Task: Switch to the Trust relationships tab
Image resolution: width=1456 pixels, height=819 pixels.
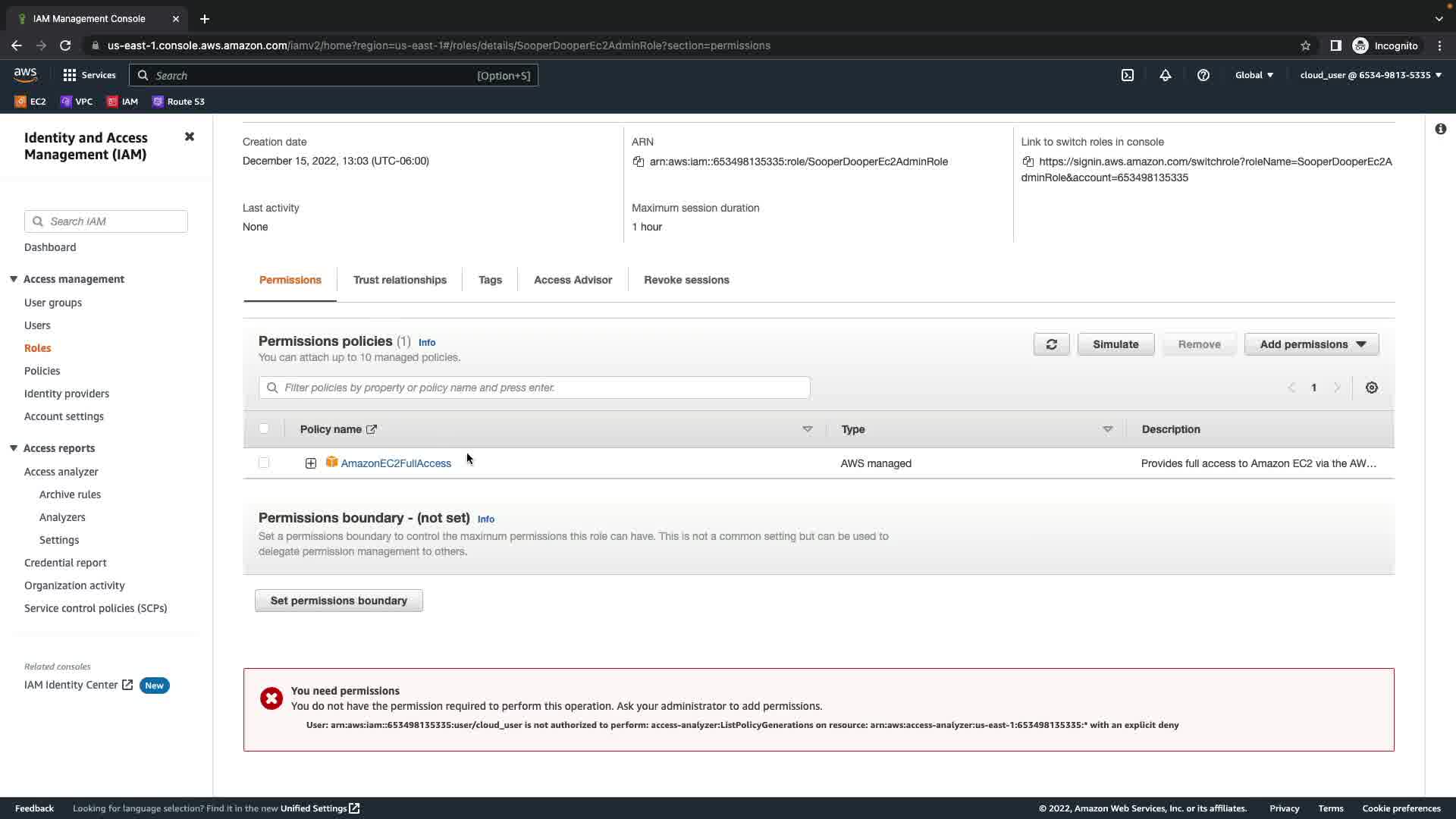Action: coord(400,280)
